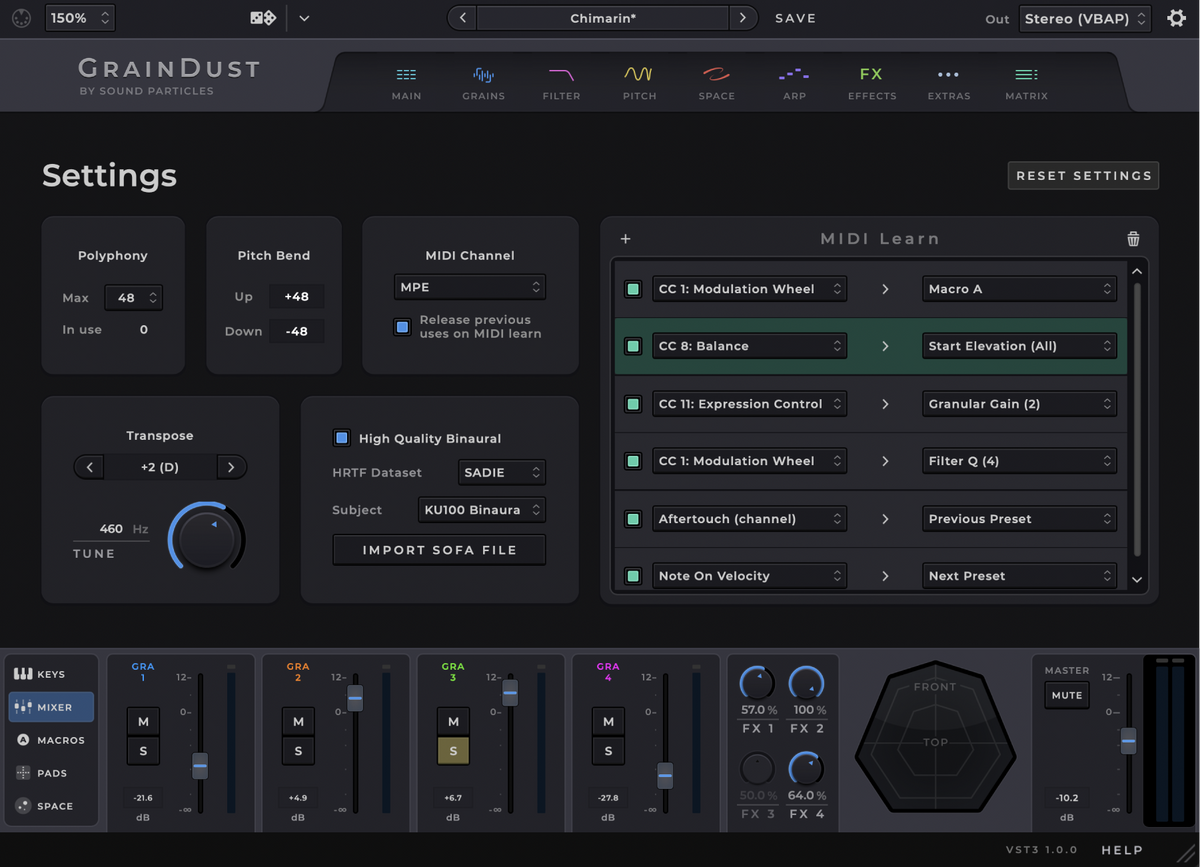
Task: Click the Chimarin preset name field
Action: (x=604, y=17)
